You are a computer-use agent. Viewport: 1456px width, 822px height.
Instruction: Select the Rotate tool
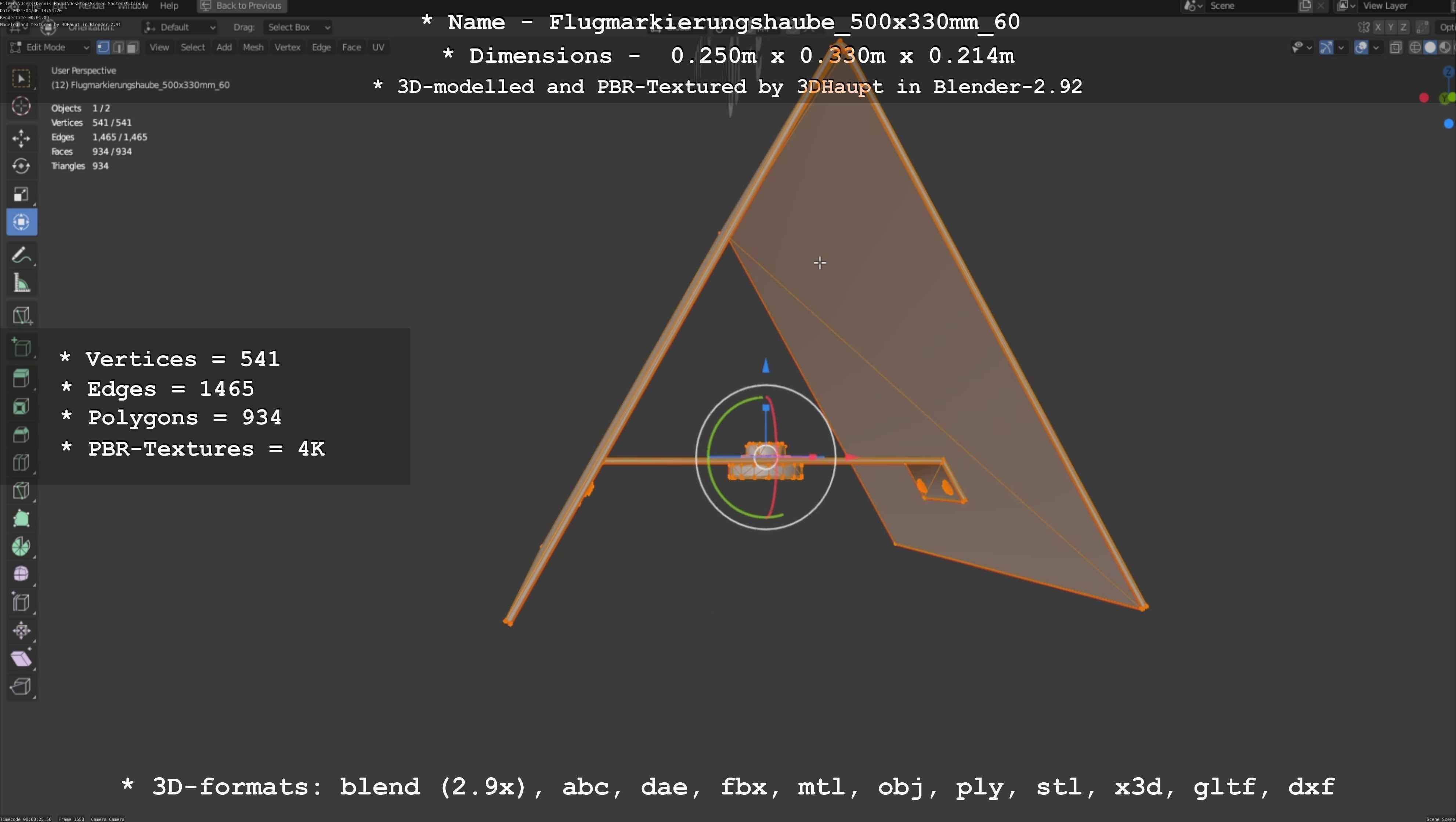(21, 166)
